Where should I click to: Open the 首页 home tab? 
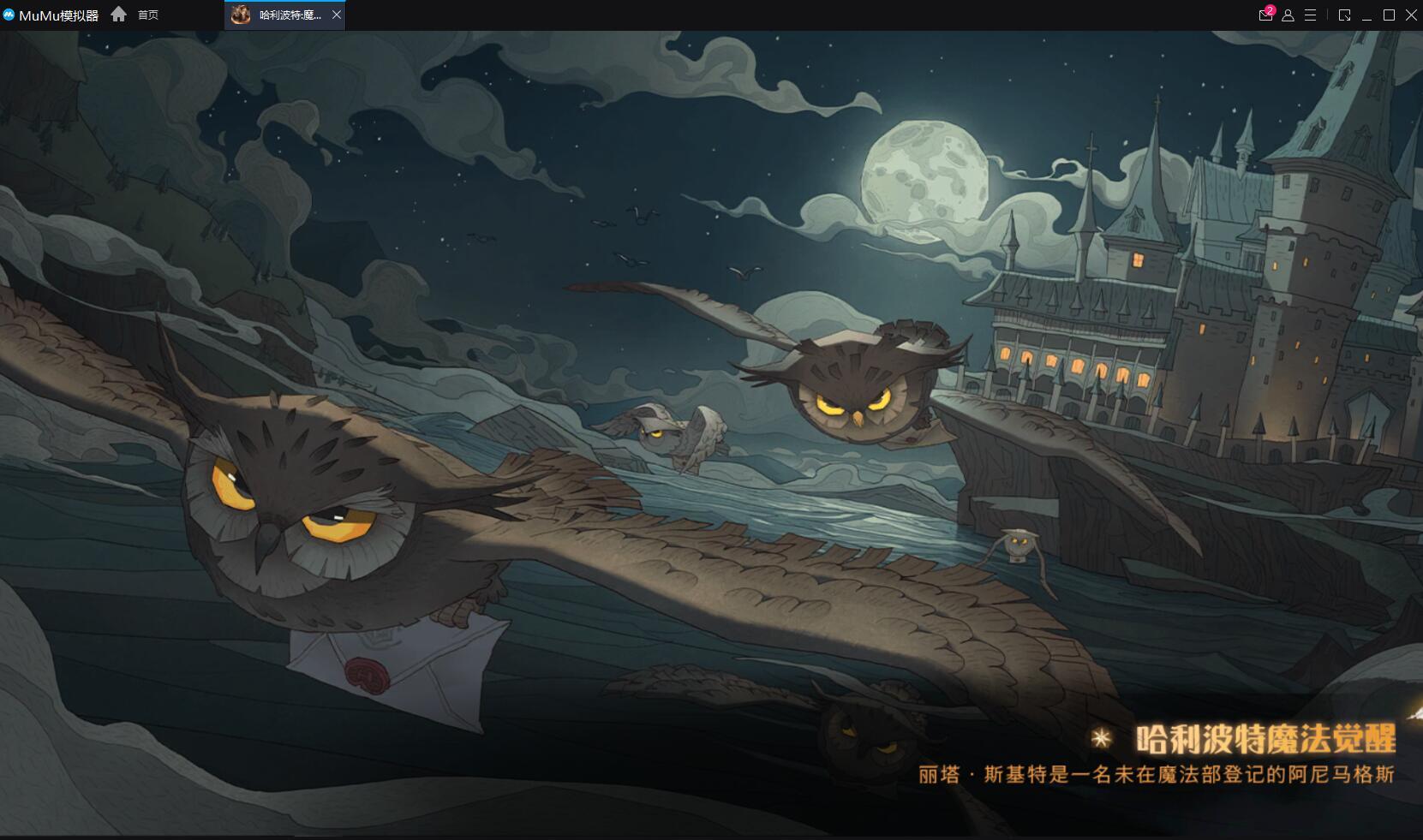pyautogui.click(x=135, y=15)
